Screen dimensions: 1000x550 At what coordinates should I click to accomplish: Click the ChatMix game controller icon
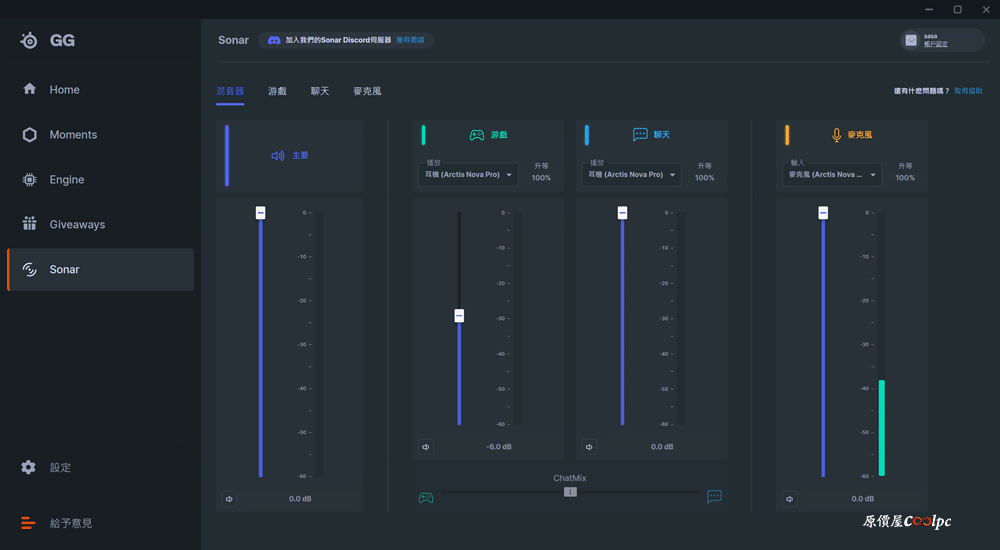(x=426, y=497)
